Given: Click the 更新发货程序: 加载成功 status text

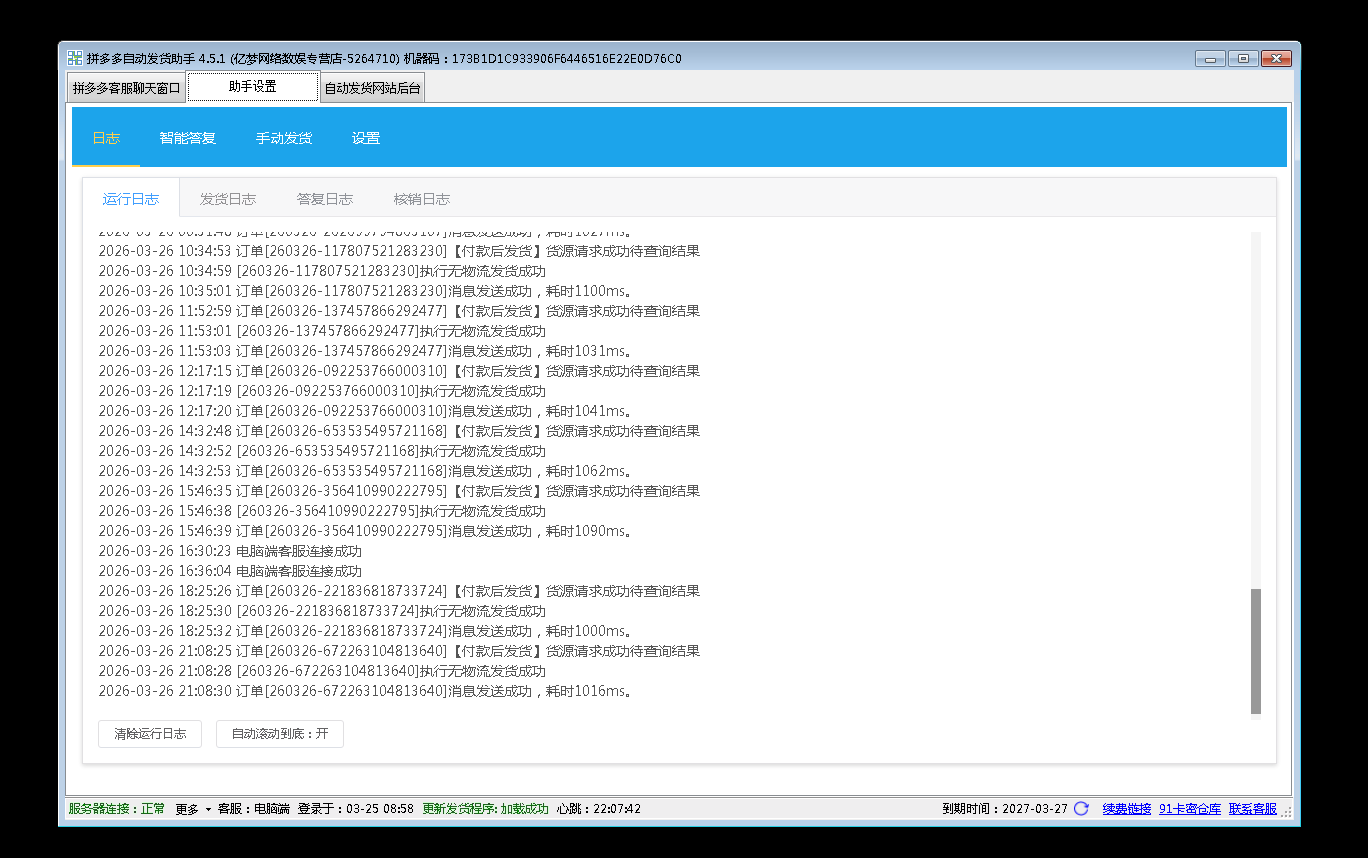Looking at the screenshot, I should pos(485,808).
